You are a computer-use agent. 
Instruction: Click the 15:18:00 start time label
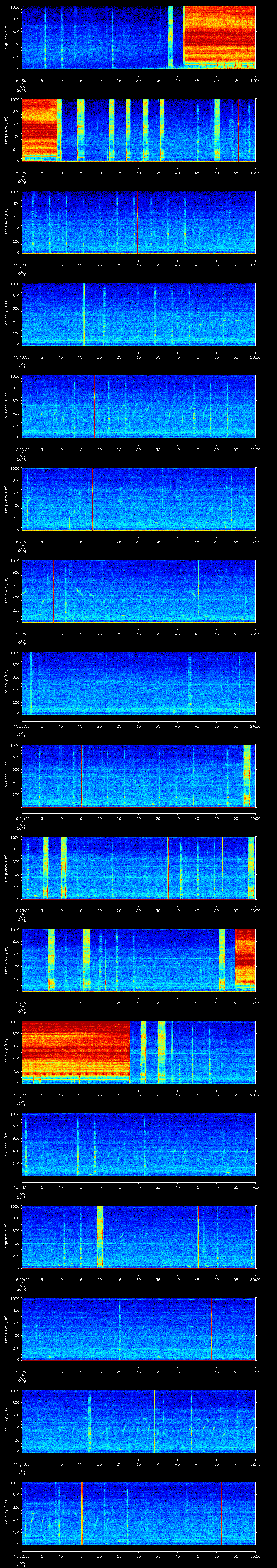tap(22, 265)
